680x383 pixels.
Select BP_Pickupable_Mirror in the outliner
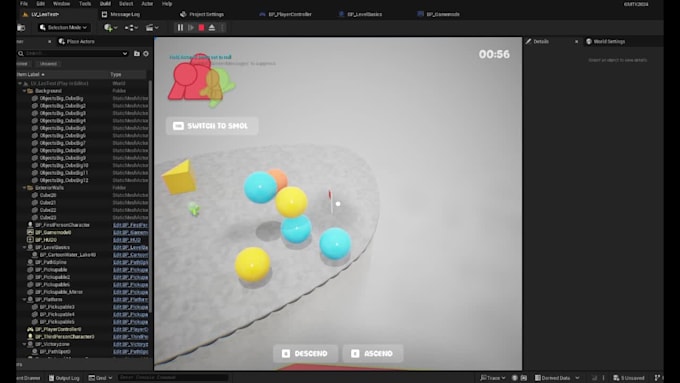tap(59, 292)
